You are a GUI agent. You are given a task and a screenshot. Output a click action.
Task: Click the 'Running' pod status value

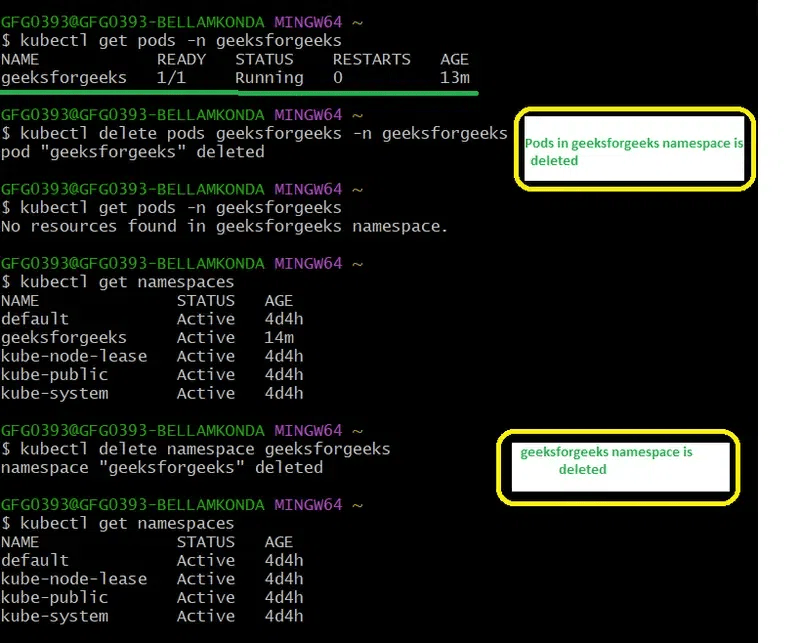(269, 78)
